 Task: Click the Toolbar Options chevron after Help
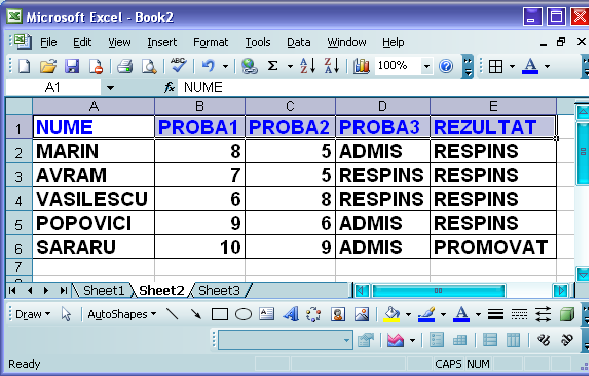(x=467, y=66)
